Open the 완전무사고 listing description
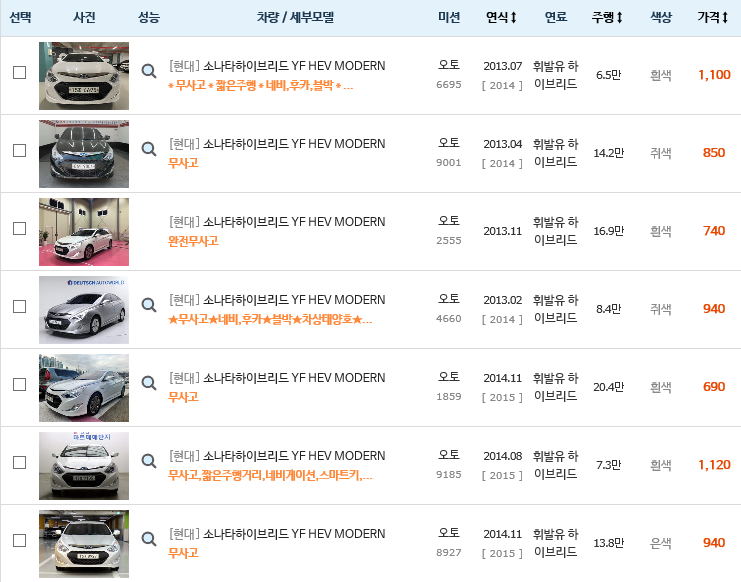Viewport: 741px width, 582px height. (x=193, y=241)
